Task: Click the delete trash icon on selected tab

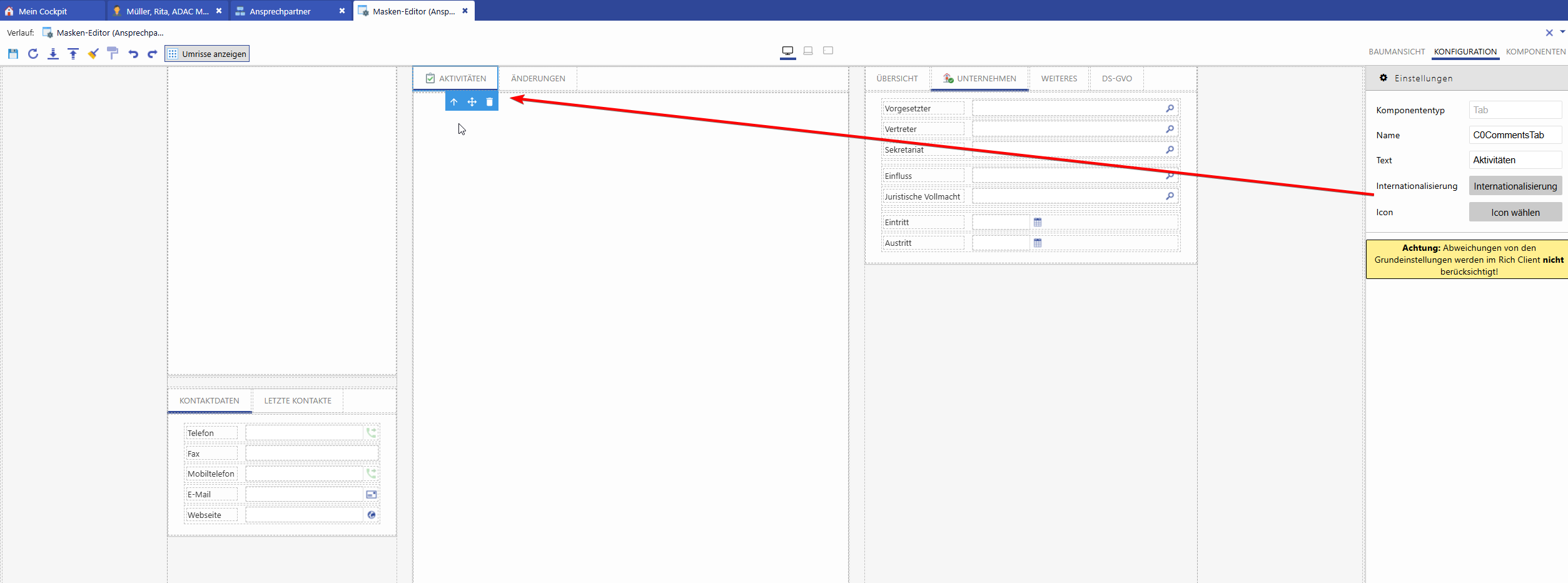Action: (x=490, y=102)
